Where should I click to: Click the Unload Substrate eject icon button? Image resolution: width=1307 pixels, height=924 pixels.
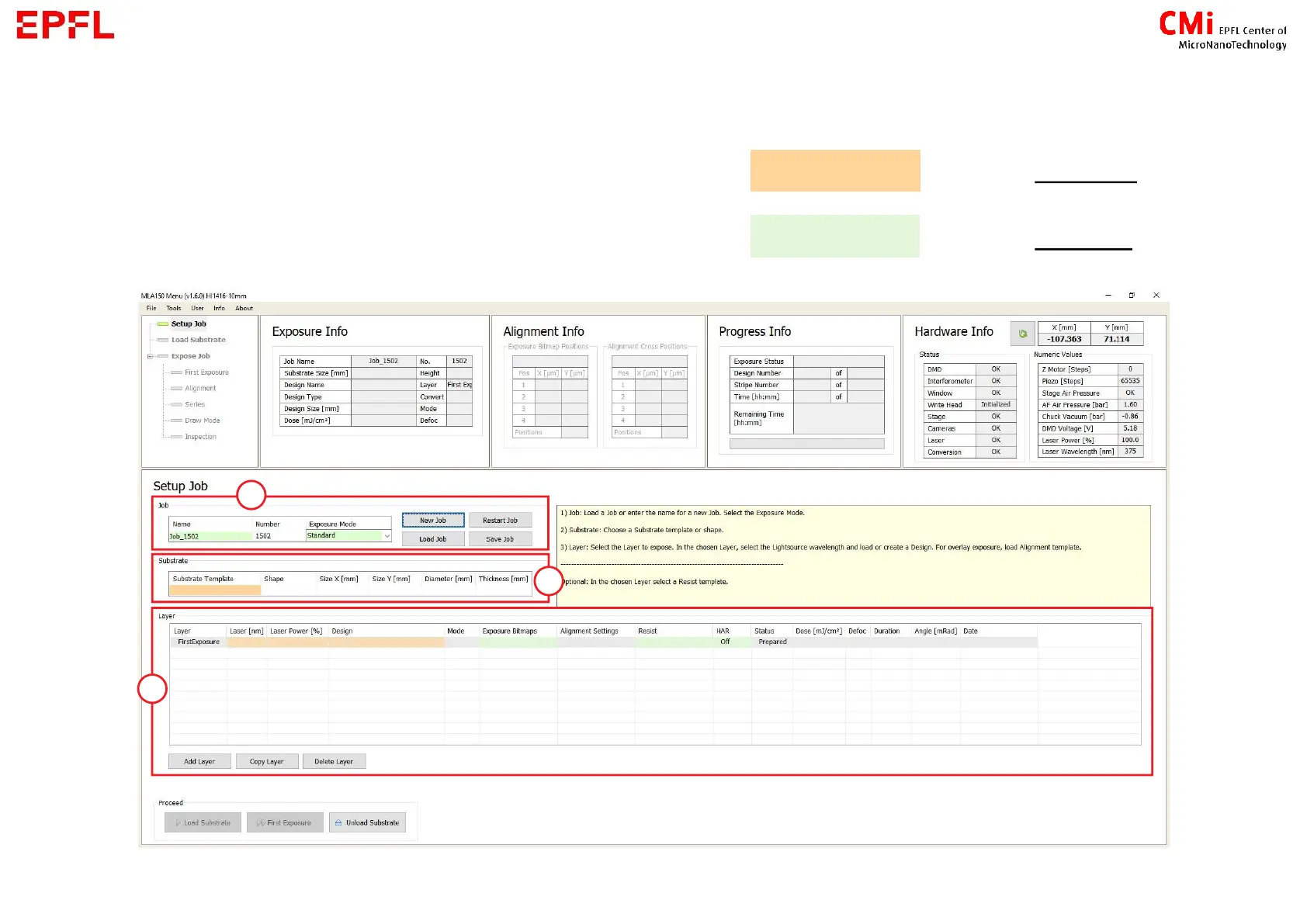[366, 822]
